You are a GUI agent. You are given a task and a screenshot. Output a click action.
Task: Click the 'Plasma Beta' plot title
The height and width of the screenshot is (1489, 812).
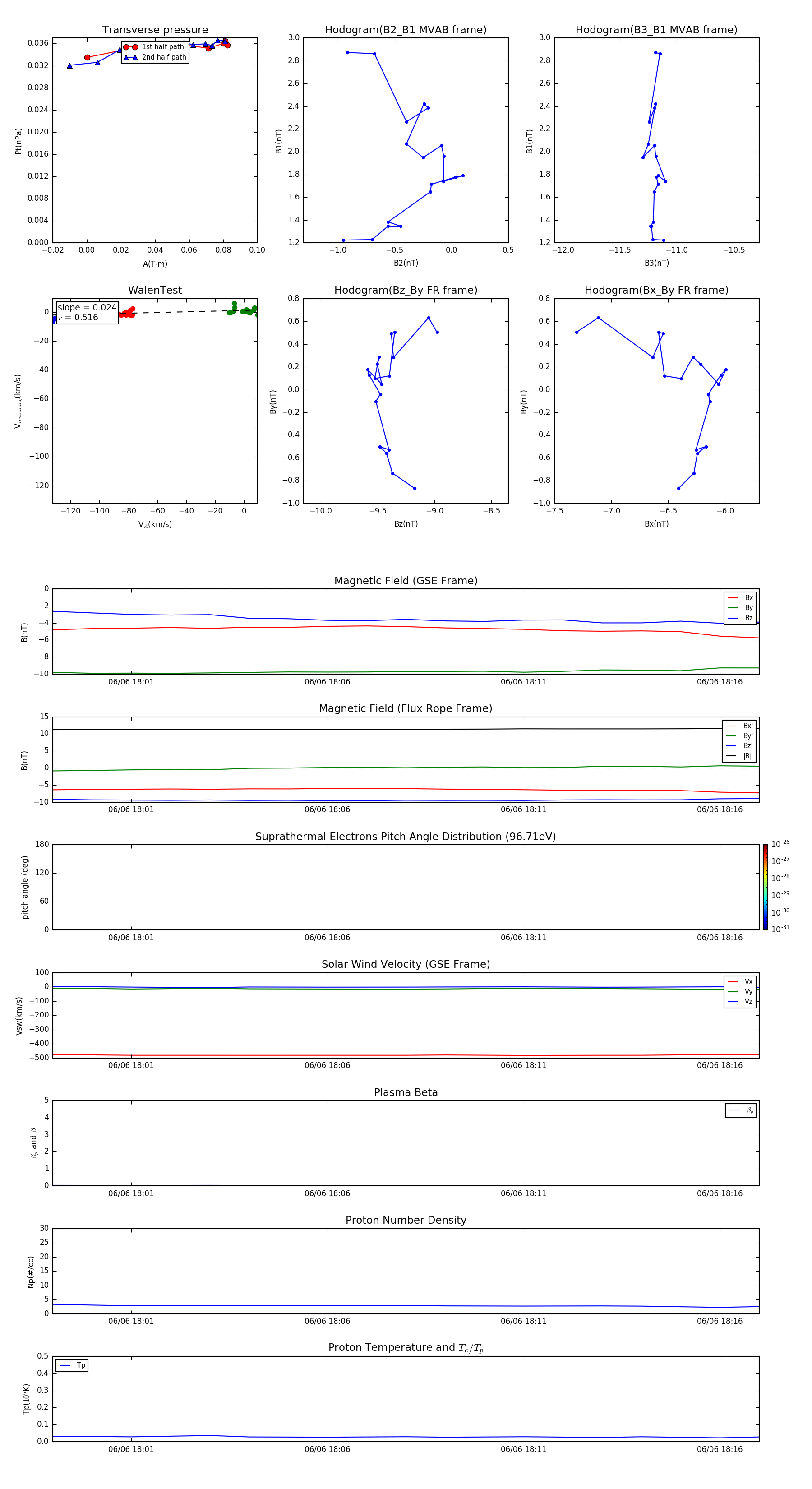[x=406, y=1093]
